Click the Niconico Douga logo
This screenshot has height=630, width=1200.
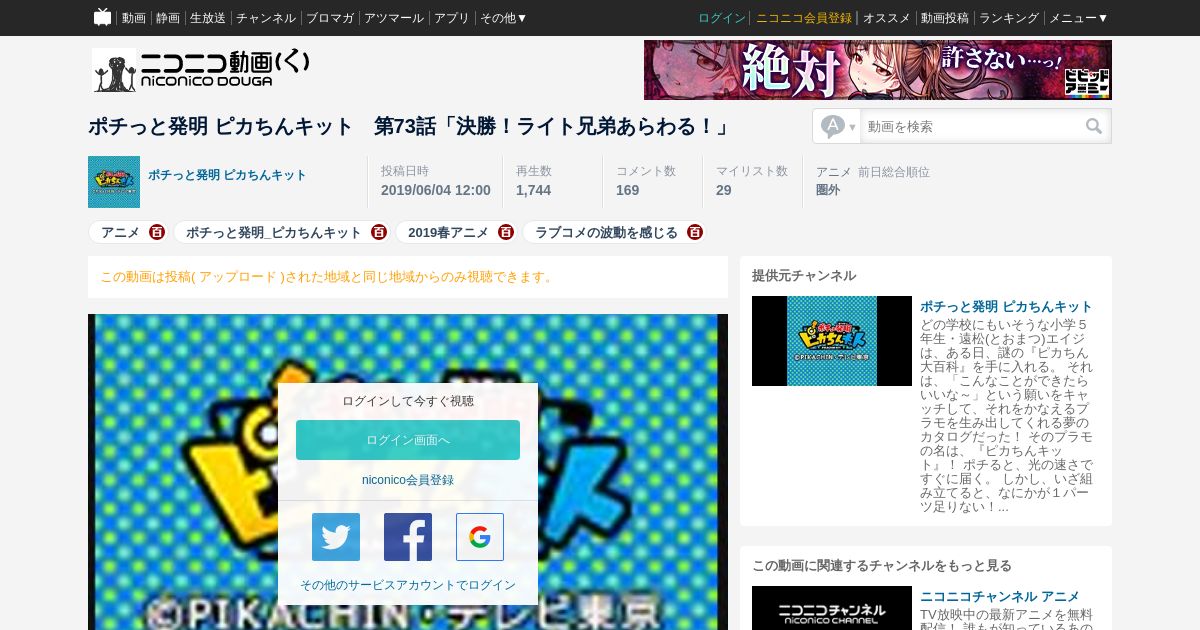click(x=201, y=70)
